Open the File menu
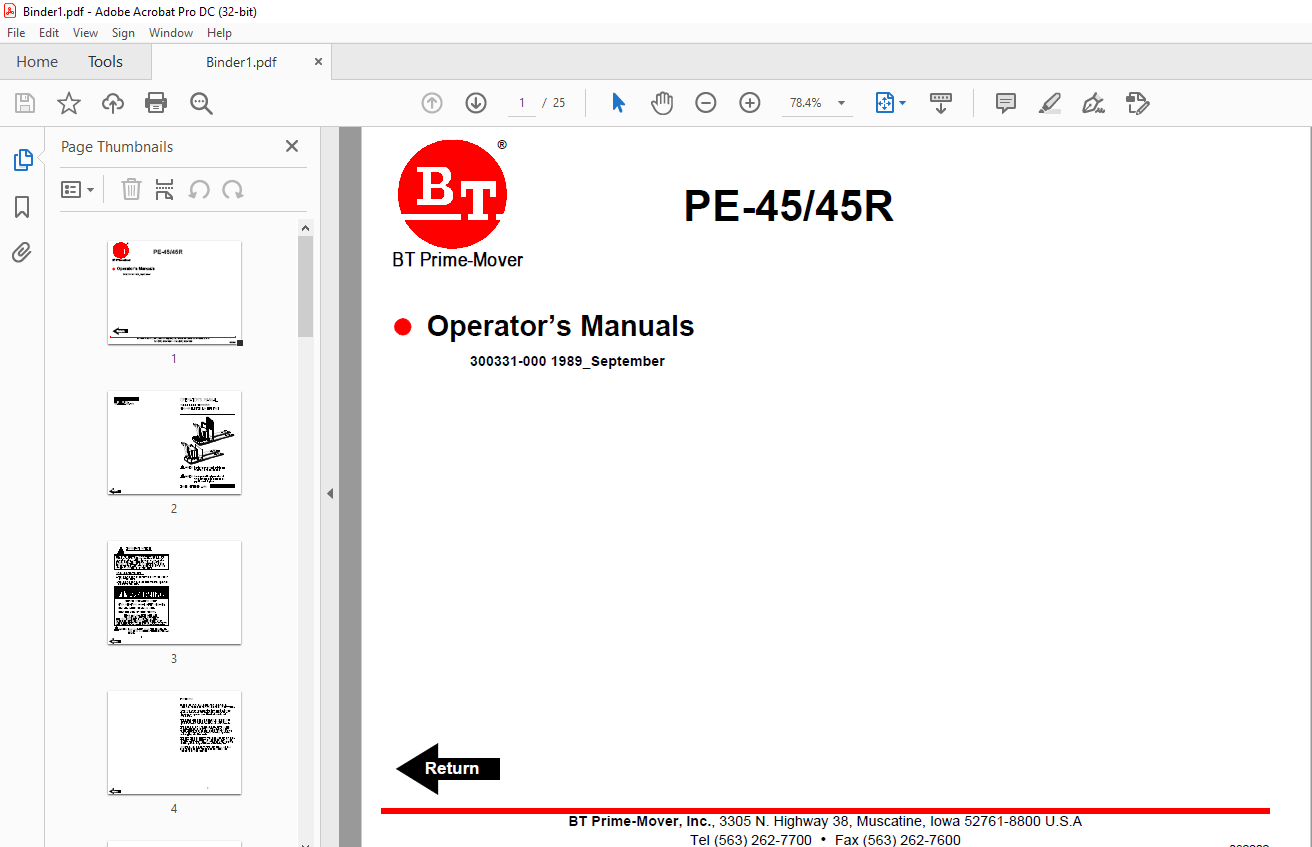1312x847 pixels. 16,33
